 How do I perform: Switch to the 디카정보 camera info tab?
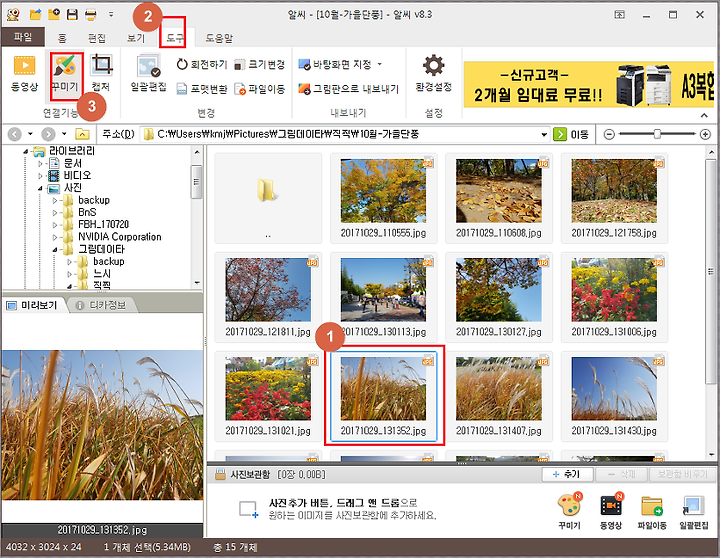101,305
